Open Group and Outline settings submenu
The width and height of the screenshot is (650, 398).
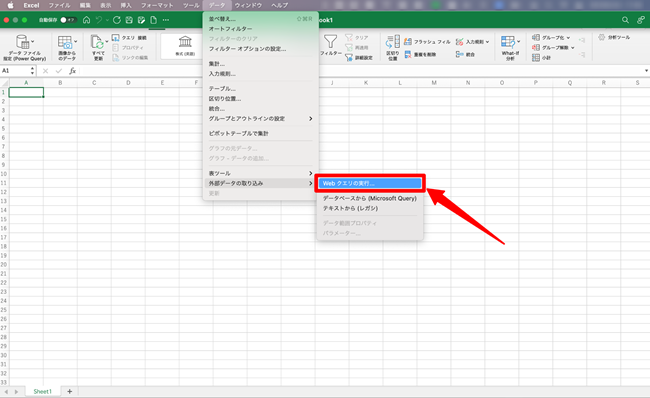click(x=260, y=119)
